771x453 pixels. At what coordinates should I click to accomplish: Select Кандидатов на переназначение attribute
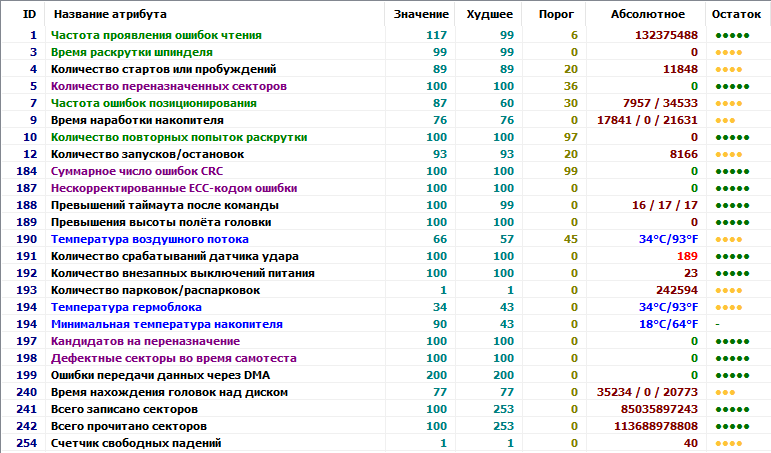pyautogui.click(x=146, y=341)
